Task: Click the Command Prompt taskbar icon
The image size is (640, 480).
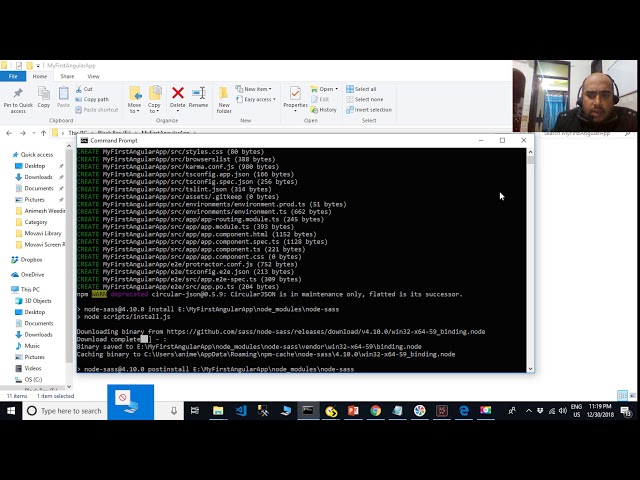Action: [x=308, y=411]
